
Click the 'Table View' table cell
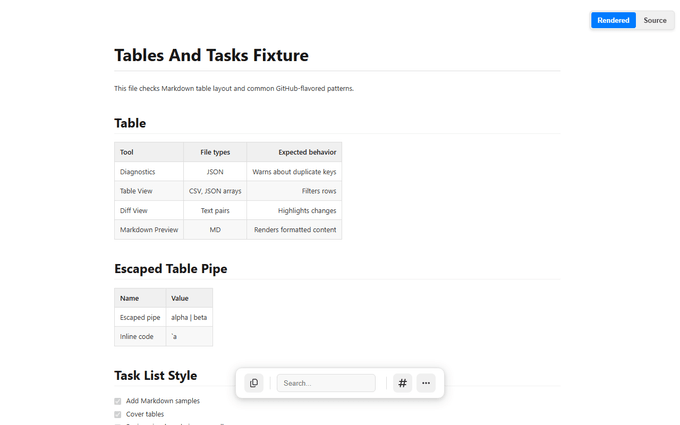point(149,191)
